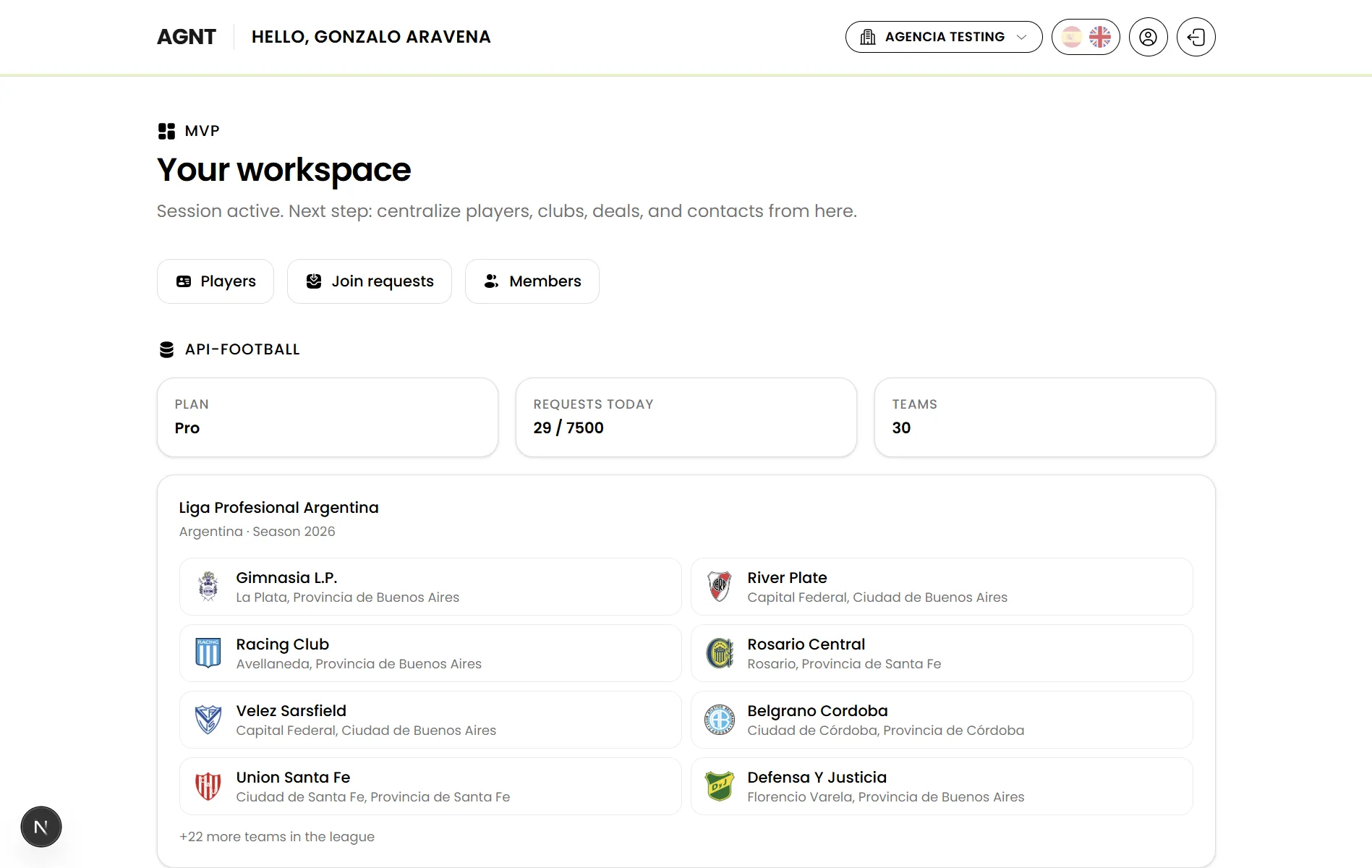The image size is (1372, 868).
Task: Click the Rosario Central crest
Action: point(720,653)
